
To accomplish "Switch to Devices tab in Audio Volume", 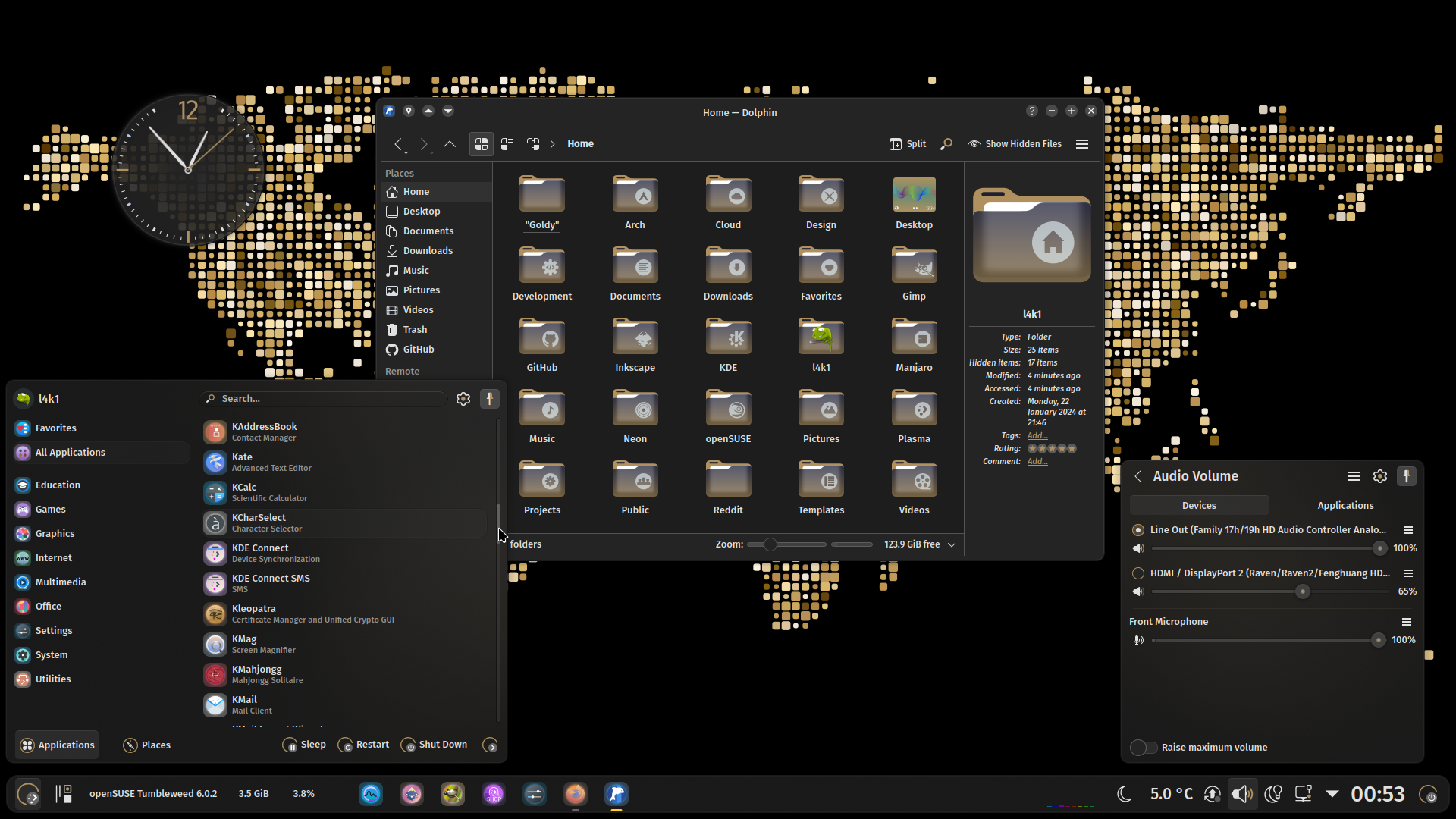I will [x=1199, y=506].
